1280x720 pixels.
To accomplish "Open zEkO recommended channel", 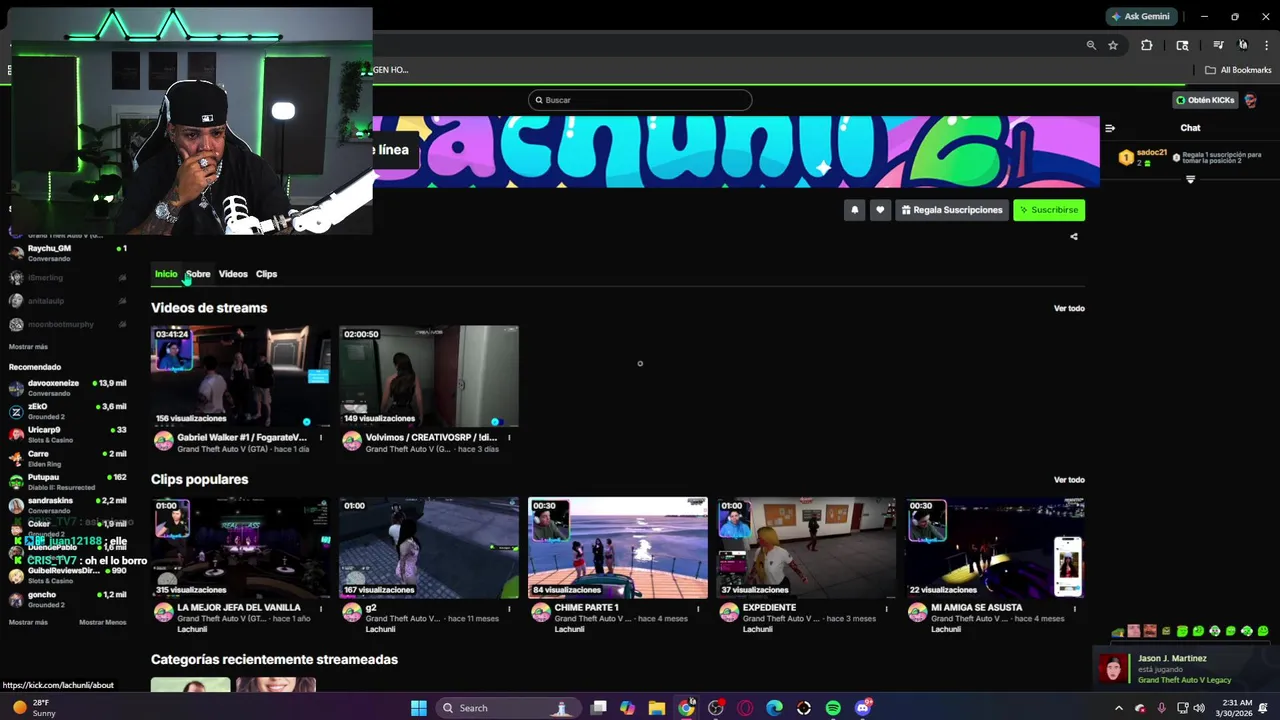I will click(68, 411).
